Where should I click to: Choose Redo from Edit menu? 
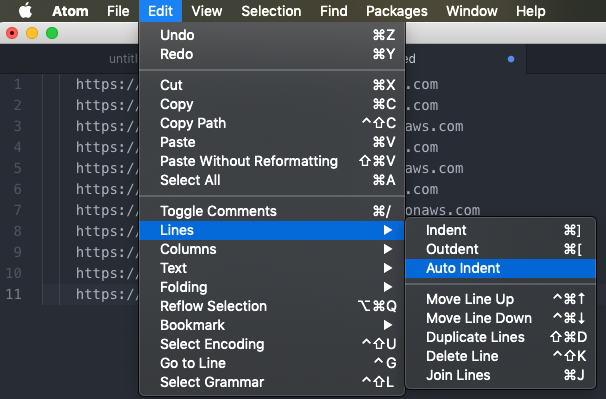272,54
